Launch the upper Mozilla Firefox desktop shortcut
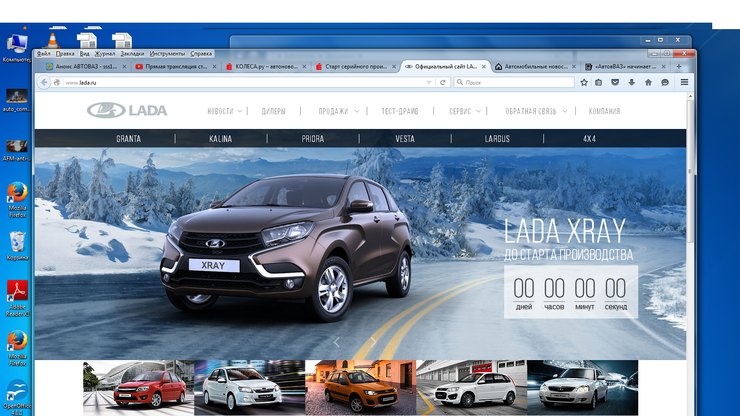The width and height of the screenshot is (740, 416). (17, 199)
